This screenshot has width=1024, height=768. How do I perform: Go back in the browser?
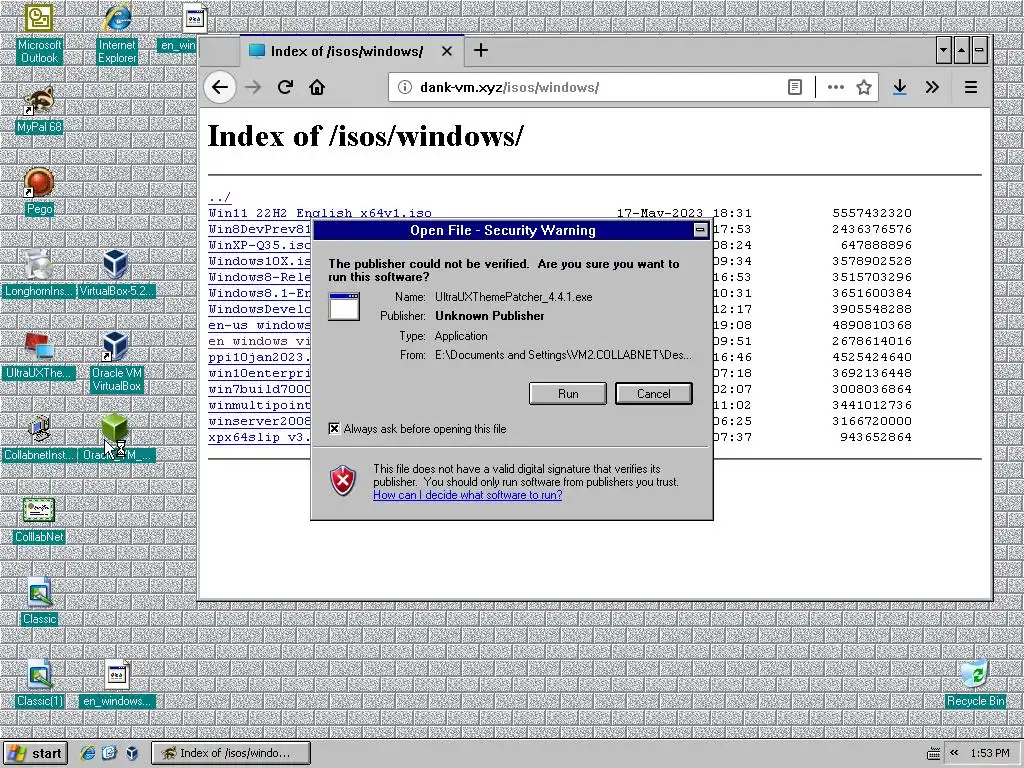click(220, 87)
